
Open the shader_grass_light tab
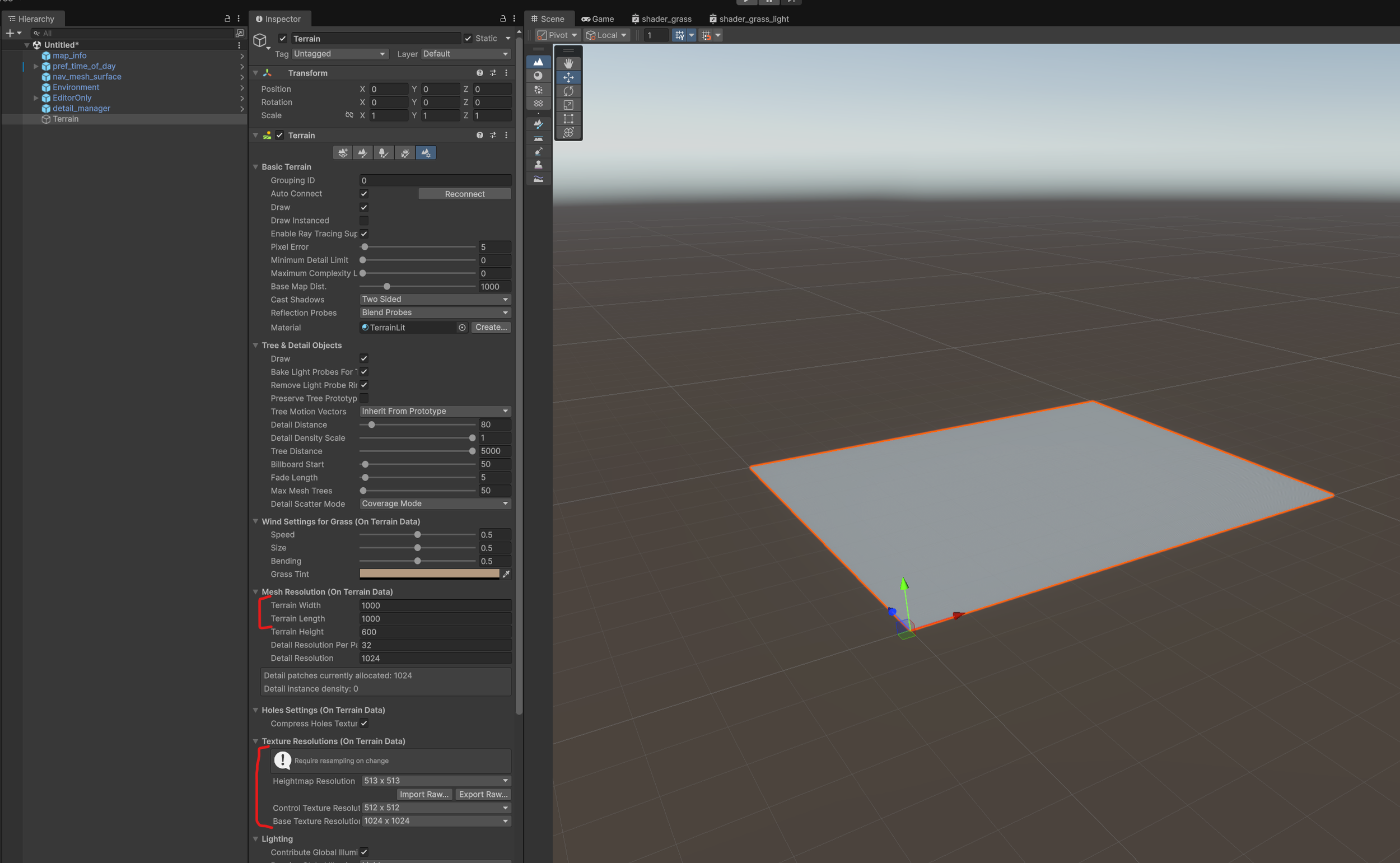click(748, 19)
